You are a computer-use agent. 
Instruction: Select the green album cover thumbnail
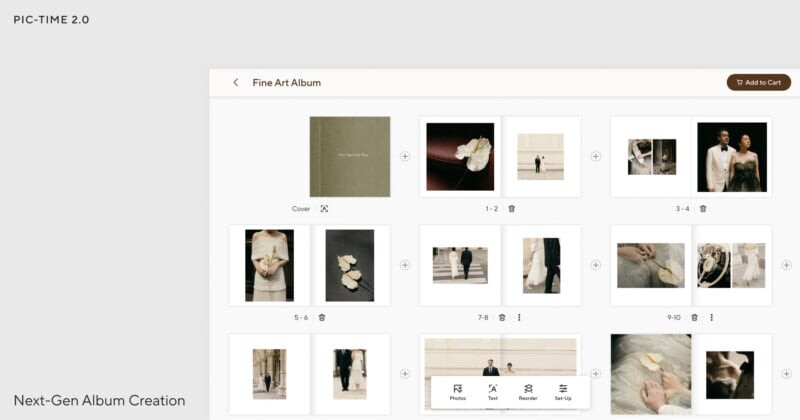349,157
